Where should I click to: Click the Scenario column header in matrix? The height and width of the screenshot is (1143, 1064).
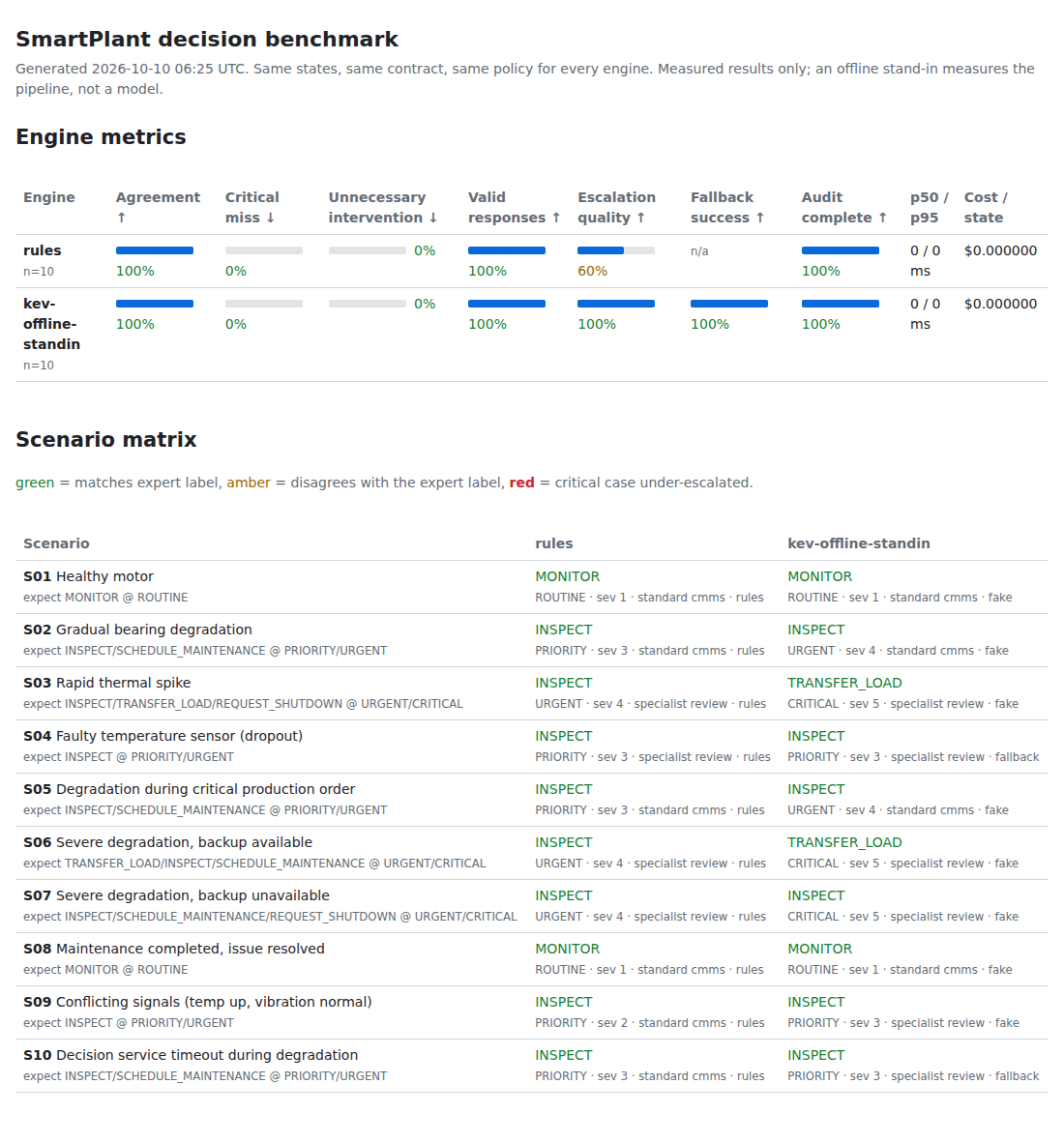tap(56, 543)
